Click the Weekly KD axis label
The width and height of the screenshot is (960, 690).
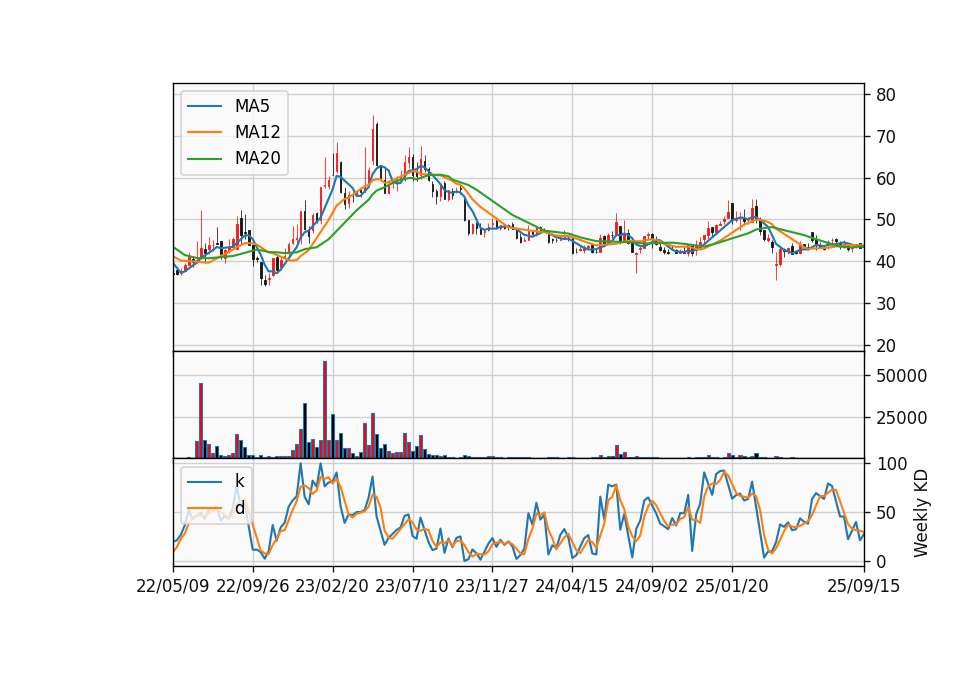tap(920, 513)
